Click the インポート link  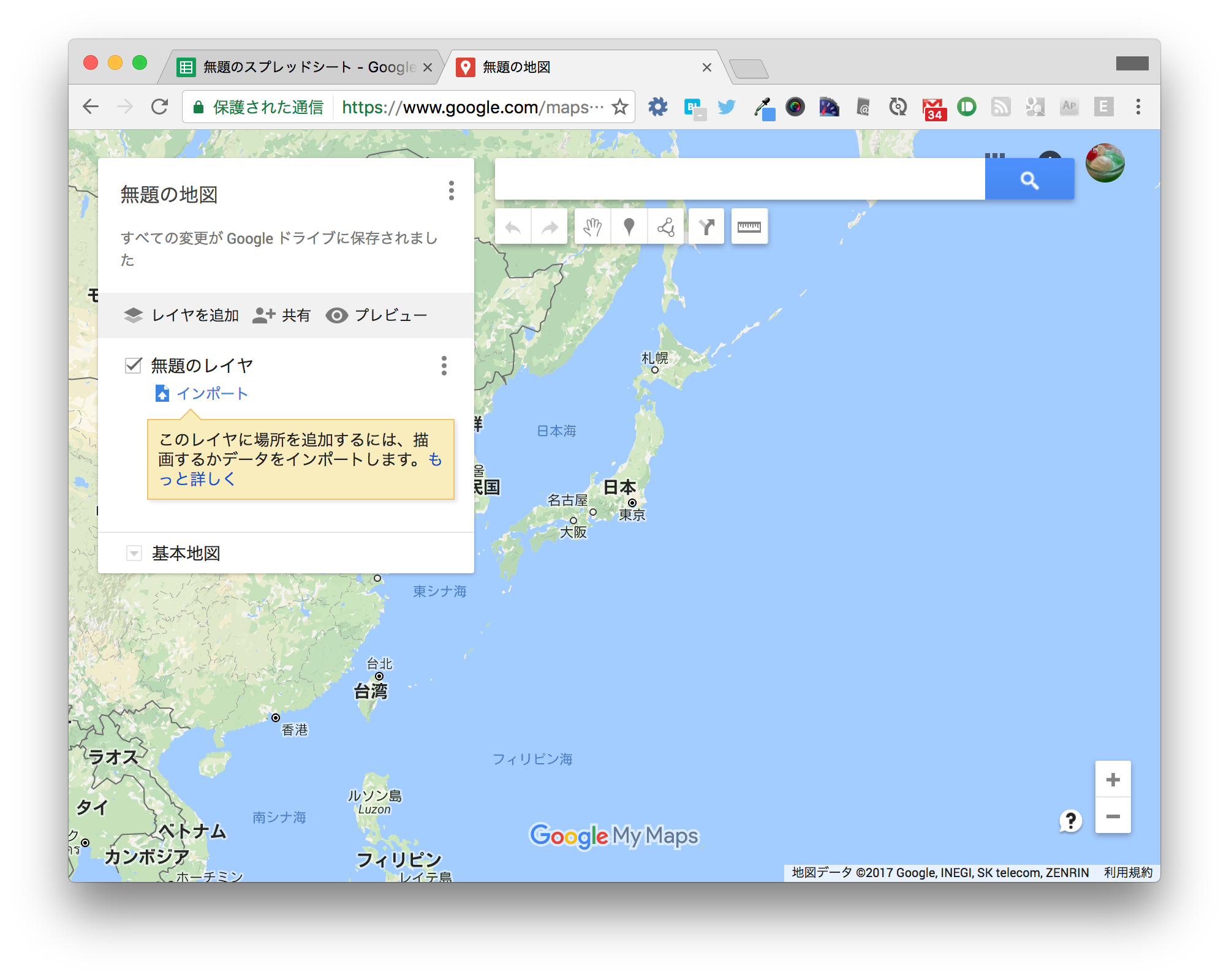click(x=212, y=393)
